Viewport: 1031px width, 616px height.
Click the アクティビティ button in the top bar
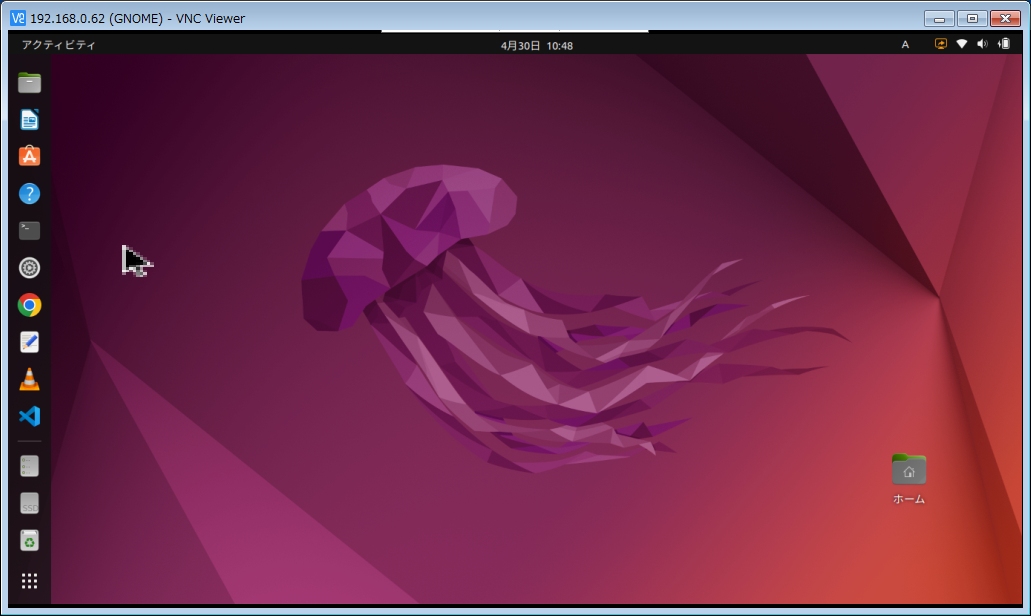click(59, 45)
